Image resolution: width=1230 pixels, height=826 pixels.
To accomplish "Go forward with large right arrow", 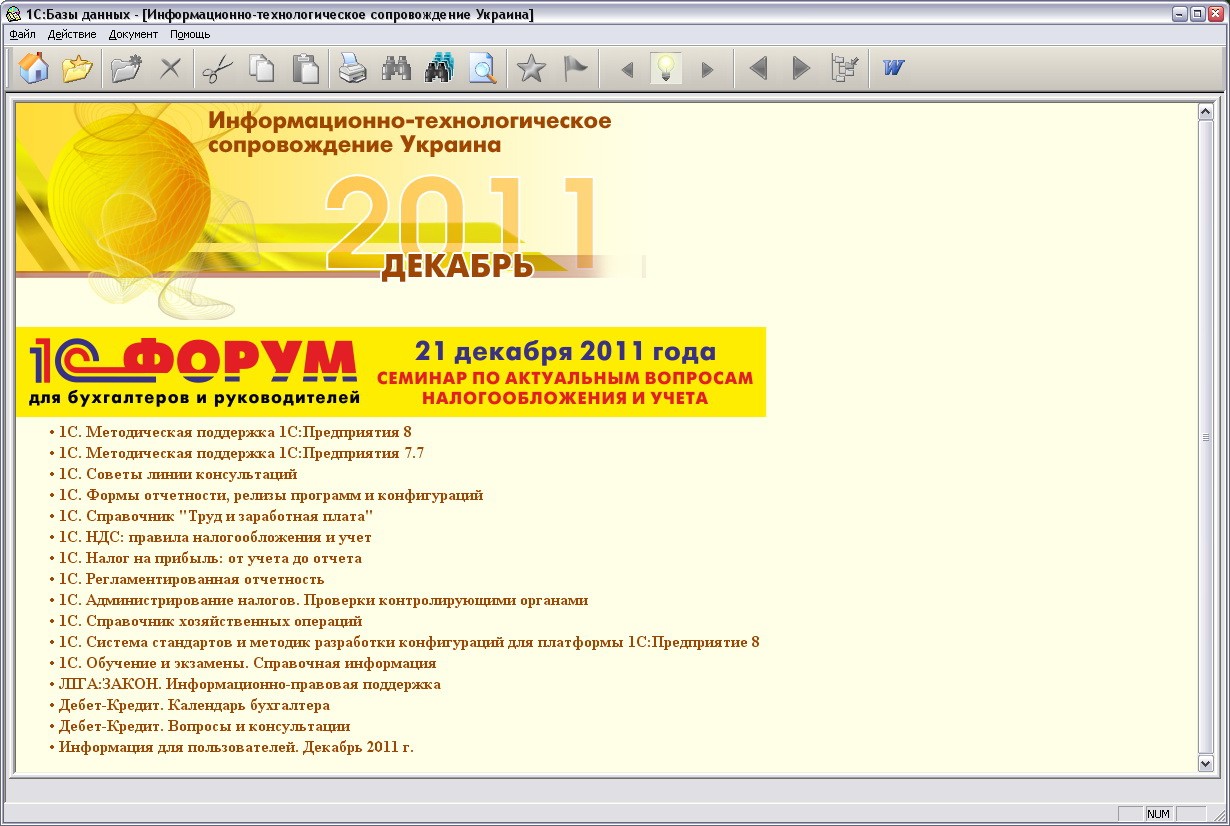I will (801, 69).
